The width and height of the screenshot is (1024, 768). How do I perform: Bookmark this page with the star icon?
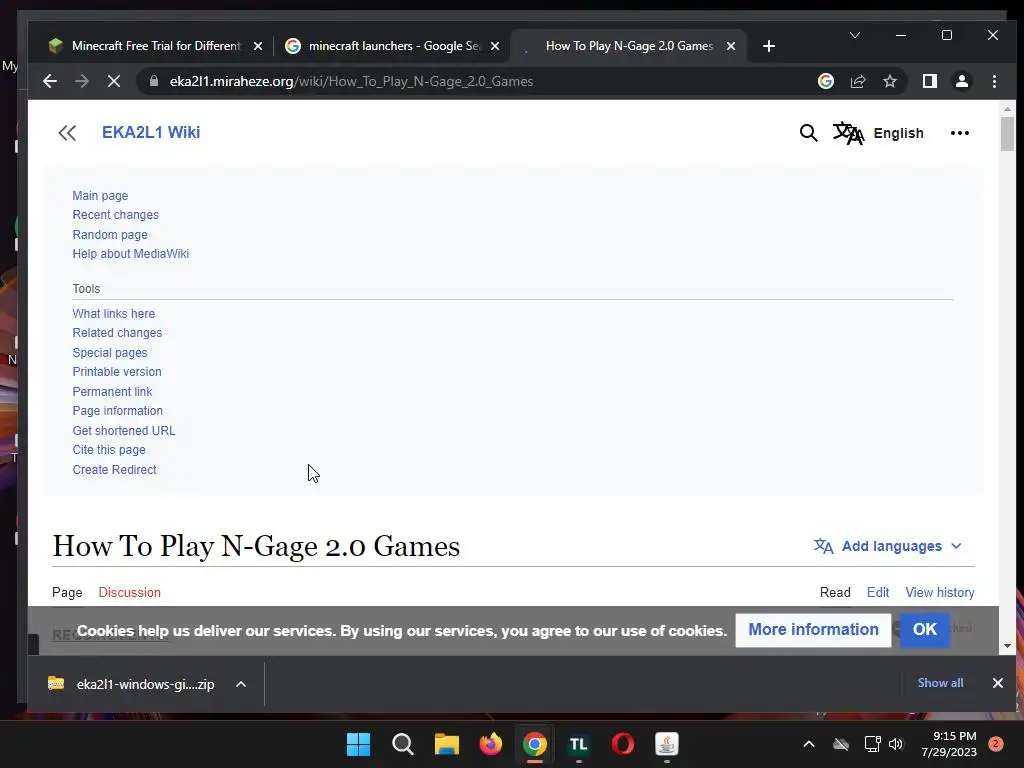889,81
